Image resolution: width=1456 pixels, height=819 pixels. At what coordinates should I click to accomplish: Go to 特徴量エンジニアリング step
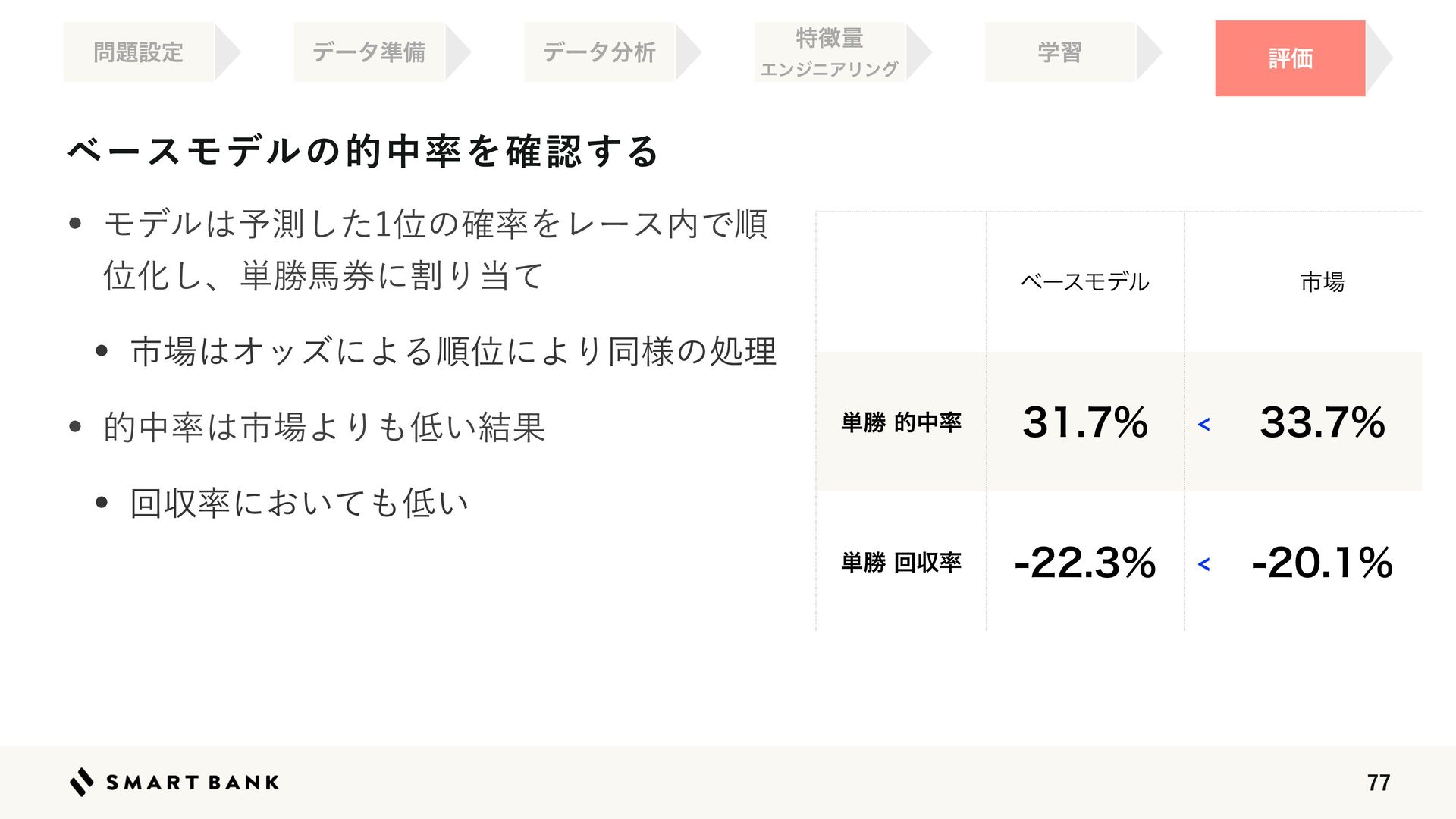[830, 52]
